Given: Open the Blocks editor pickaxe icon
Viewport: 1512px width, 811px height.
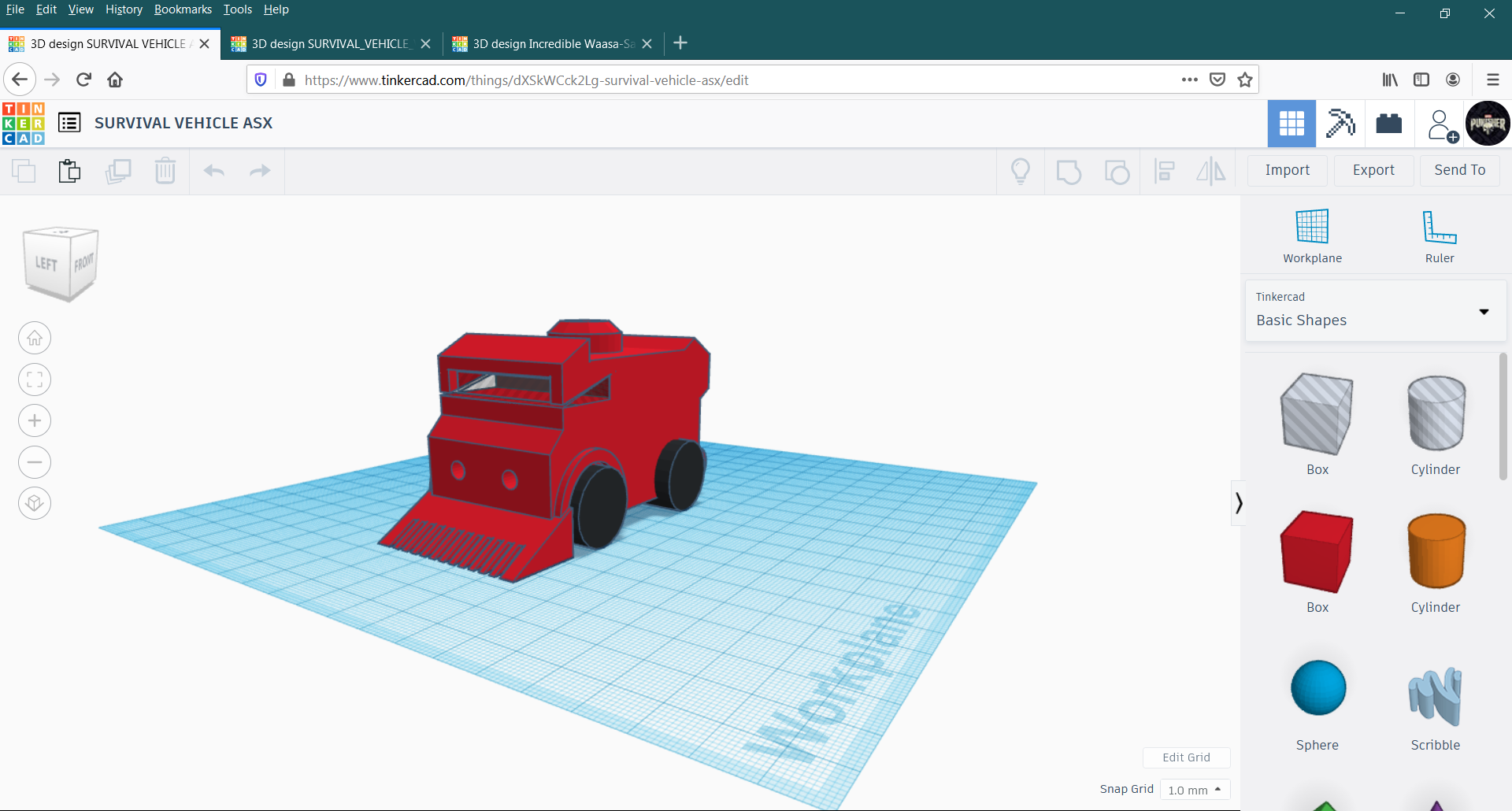Looking at the screenshot, I should (1340, 123).
